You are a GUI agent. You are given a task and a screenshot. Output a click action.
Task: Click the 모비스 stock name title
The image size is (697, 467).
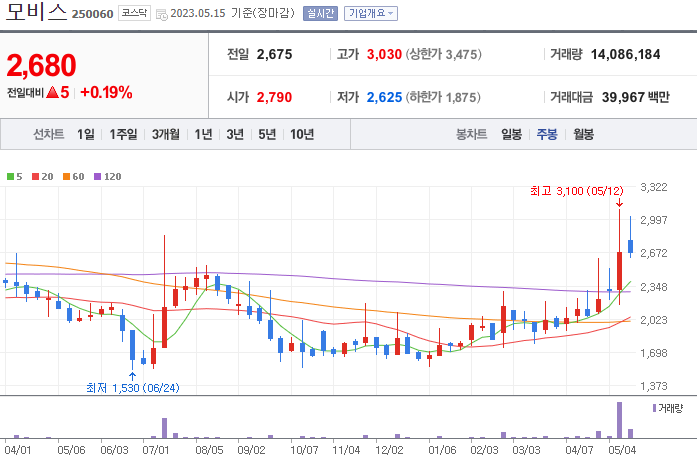(x=36, y=12)
